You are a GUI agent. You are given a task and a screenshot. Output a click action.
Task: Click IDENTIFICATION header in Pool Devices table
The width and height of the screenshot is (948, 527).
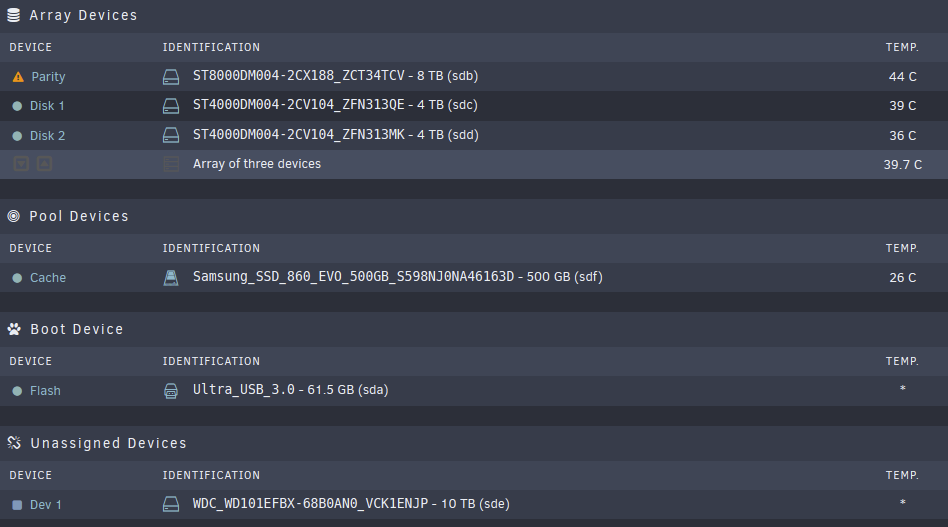(211, 248)
